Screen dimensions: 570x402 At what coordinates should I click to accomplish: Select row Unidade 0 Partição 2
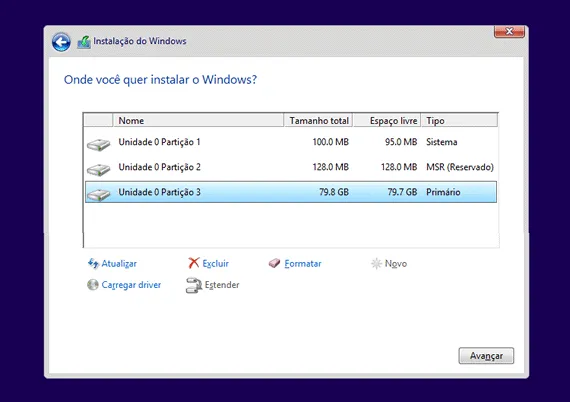coord(291,167)
